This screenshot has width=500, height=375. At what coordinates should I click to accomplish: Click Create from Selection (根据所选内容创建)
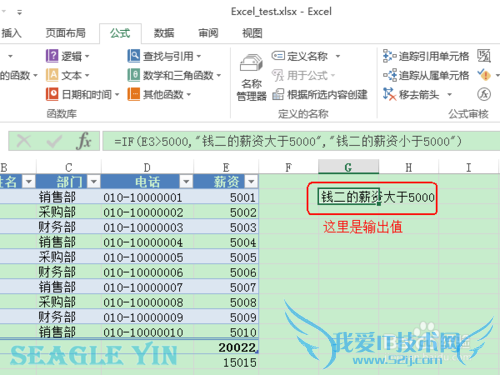coord(320,95)
